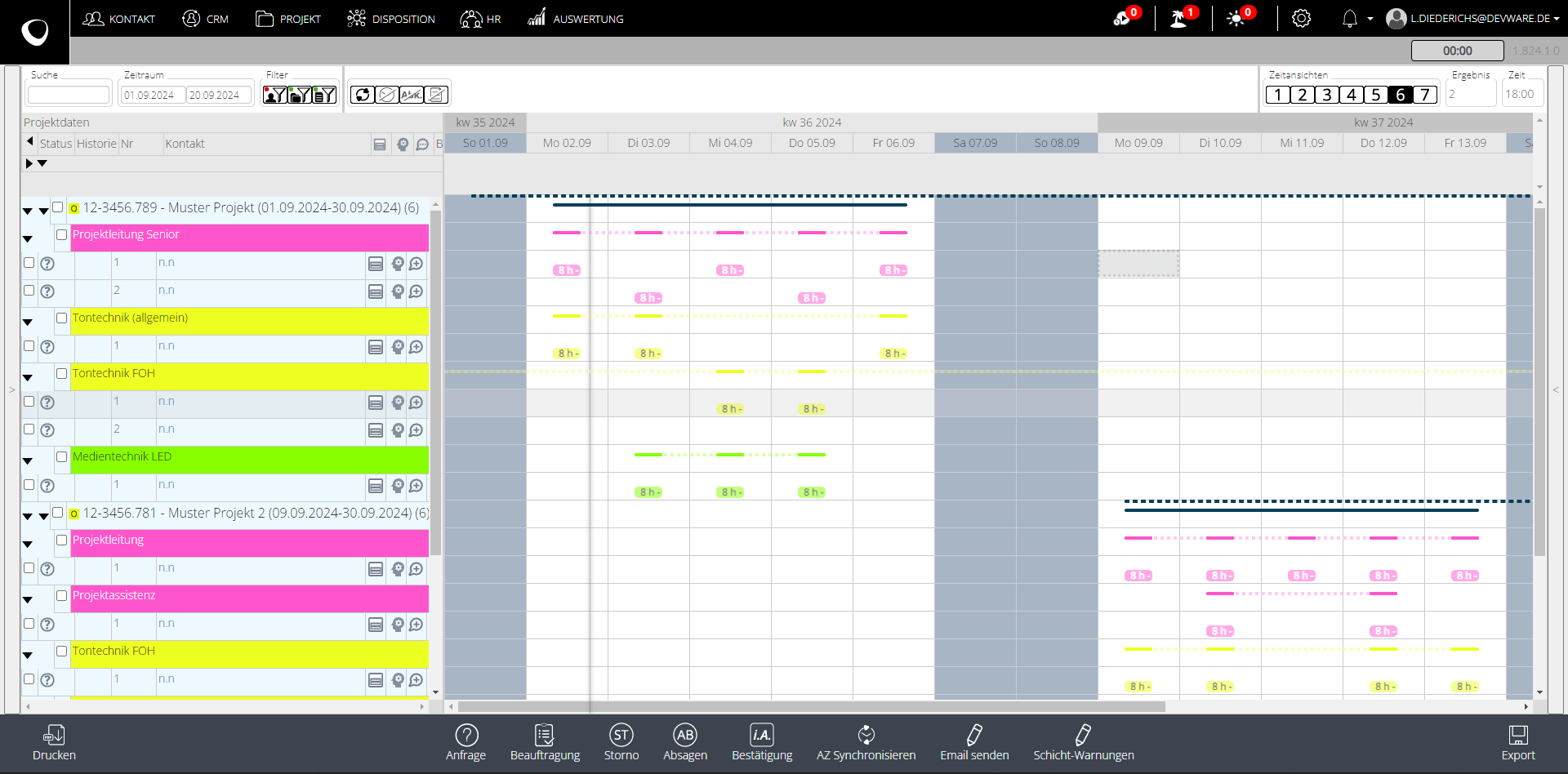Click the Status column header

pos(56,144)
